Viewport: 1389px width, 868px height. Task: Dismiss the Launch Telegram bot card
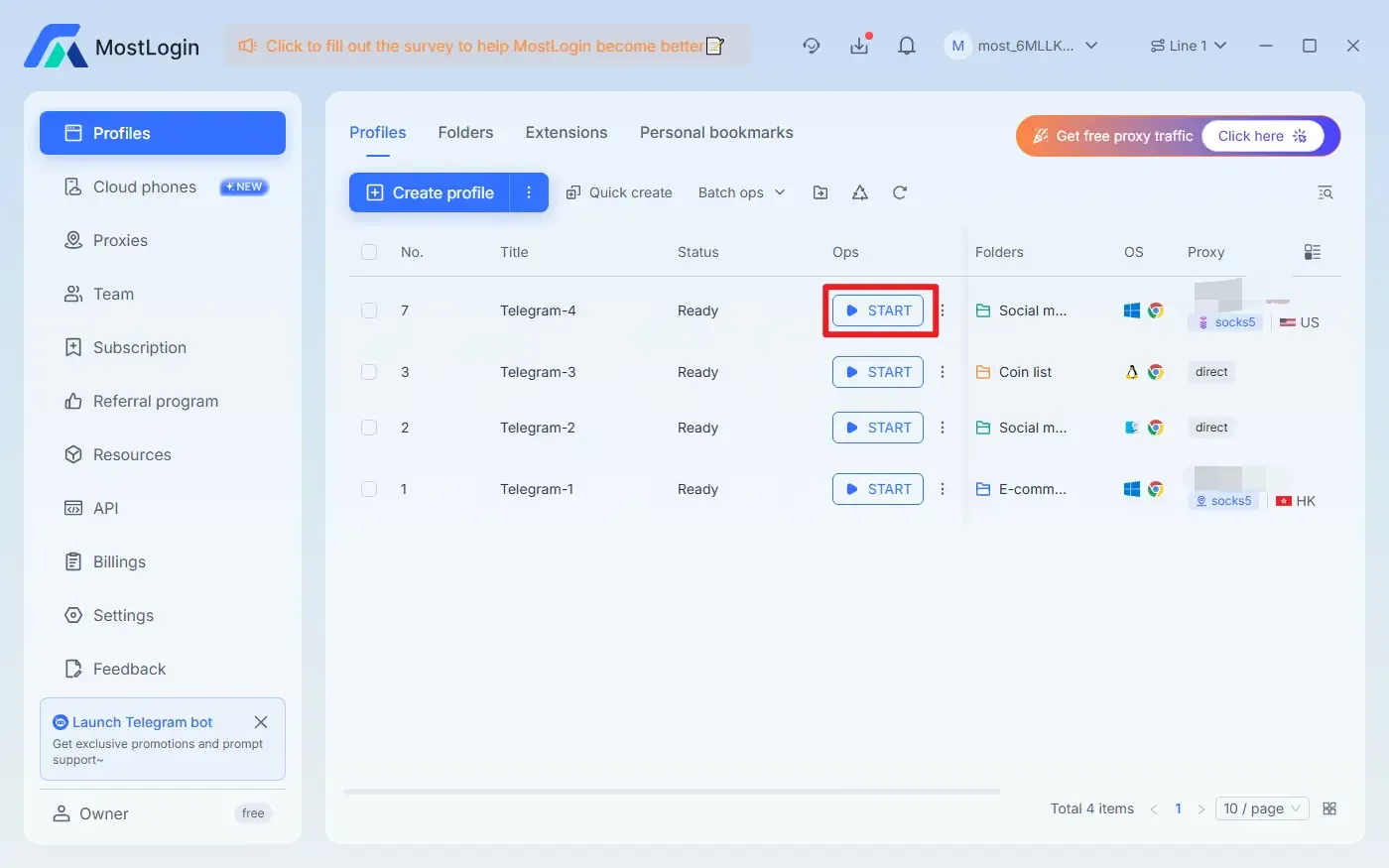click(x=261, y=722)
